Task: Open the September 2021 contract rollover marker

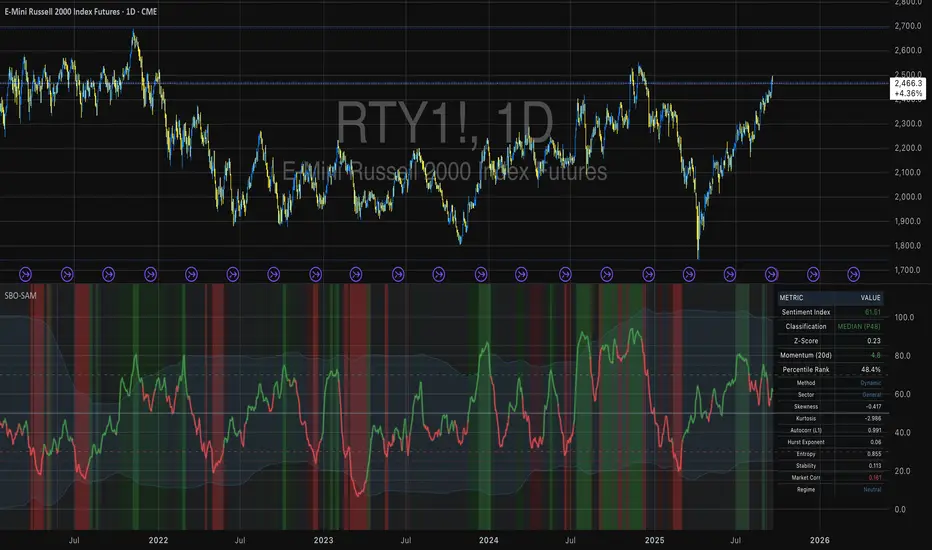Action: pyautogui.click(x=108, y=274)
